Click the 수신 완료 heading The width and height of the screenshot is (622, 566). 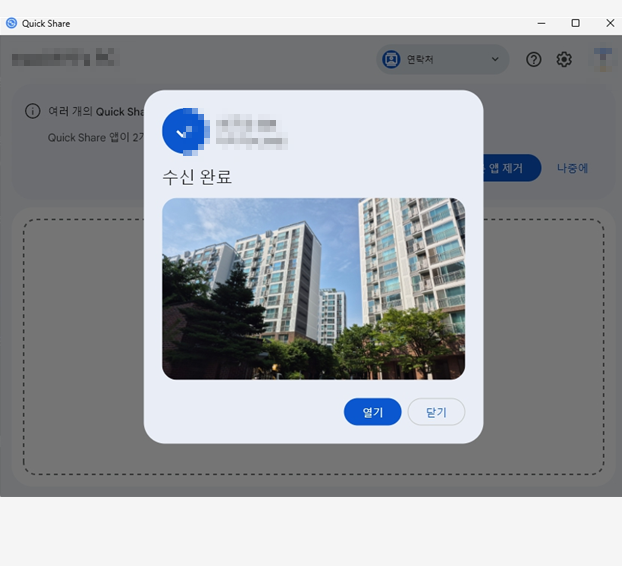pyautogui.click(x=197, y=177)
